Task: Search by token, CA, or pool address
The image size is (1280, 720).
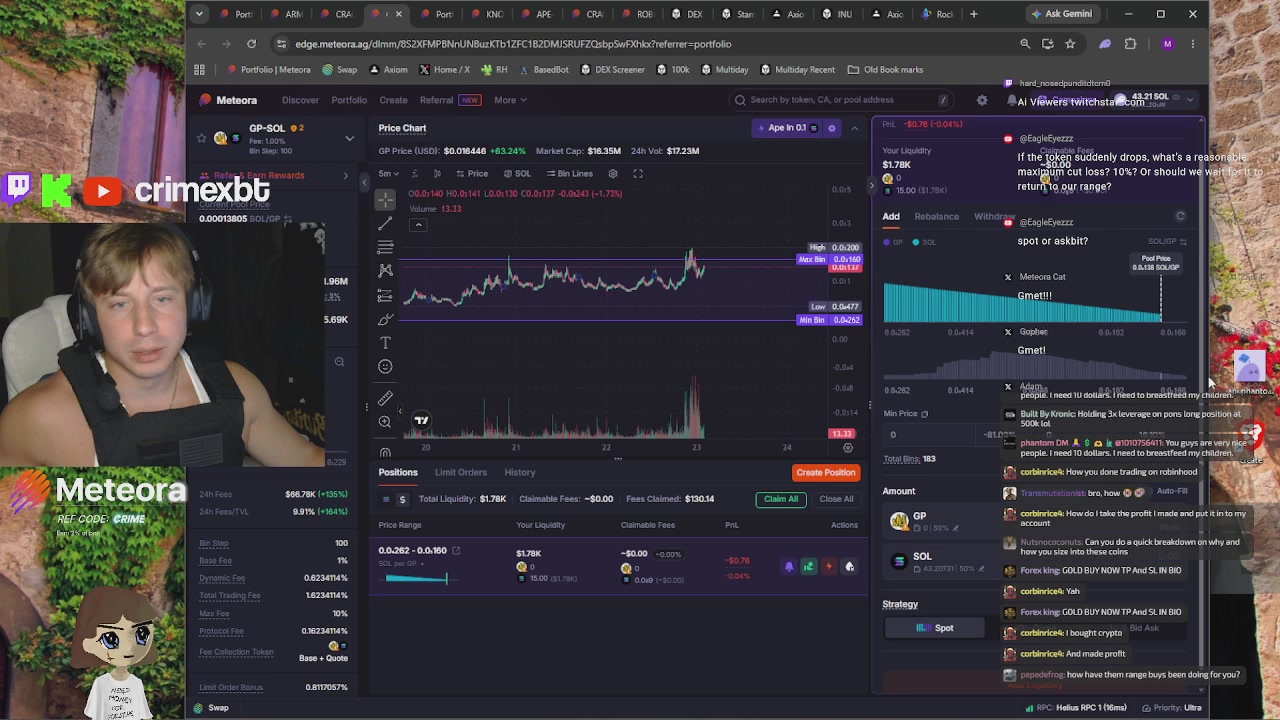Action: click(x=840, y=100)
